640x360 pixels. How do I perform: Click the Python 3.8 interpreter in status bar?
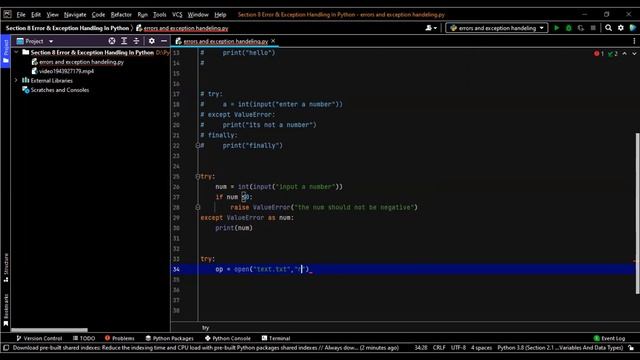click(560, 348)
